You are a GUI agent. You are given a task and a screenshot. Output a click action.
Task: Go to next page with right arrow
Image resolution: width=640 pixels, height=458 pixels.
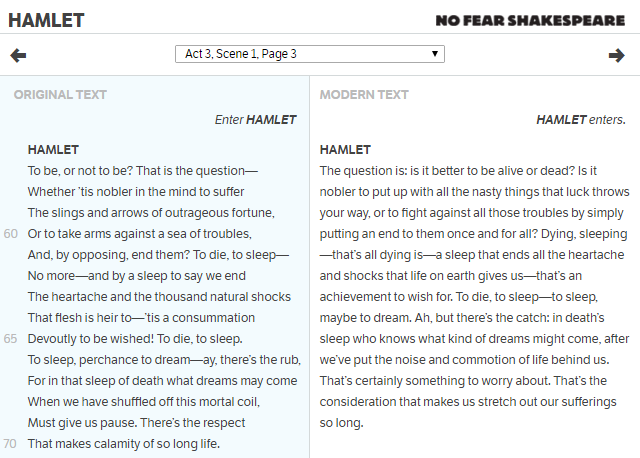coord(616,55)
